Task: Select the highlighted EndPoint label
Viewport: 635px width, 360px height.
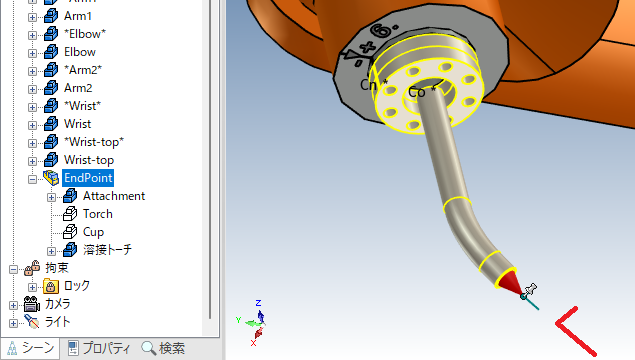Action: (88, 178)
